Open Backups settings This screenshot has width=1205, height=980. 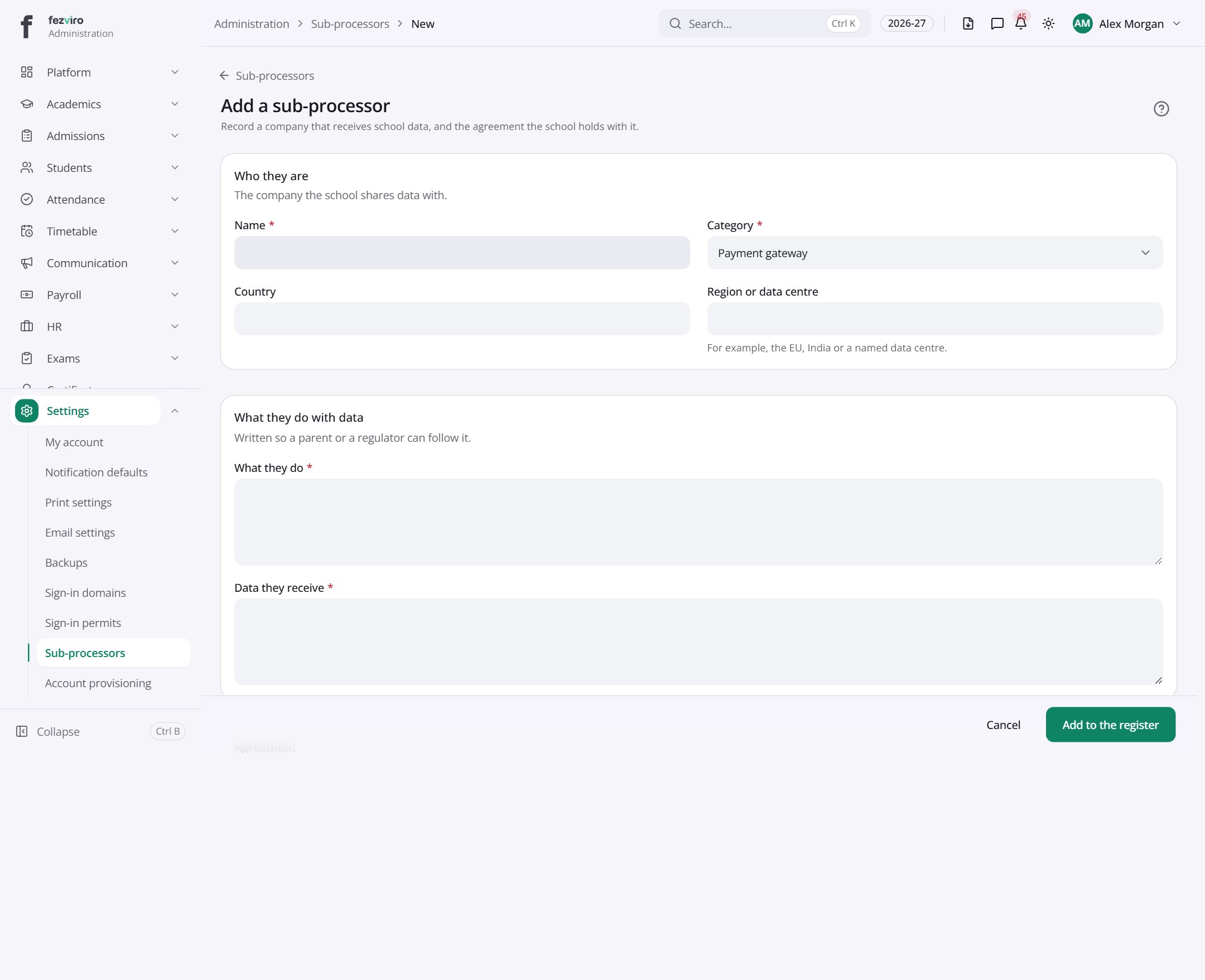66,562
